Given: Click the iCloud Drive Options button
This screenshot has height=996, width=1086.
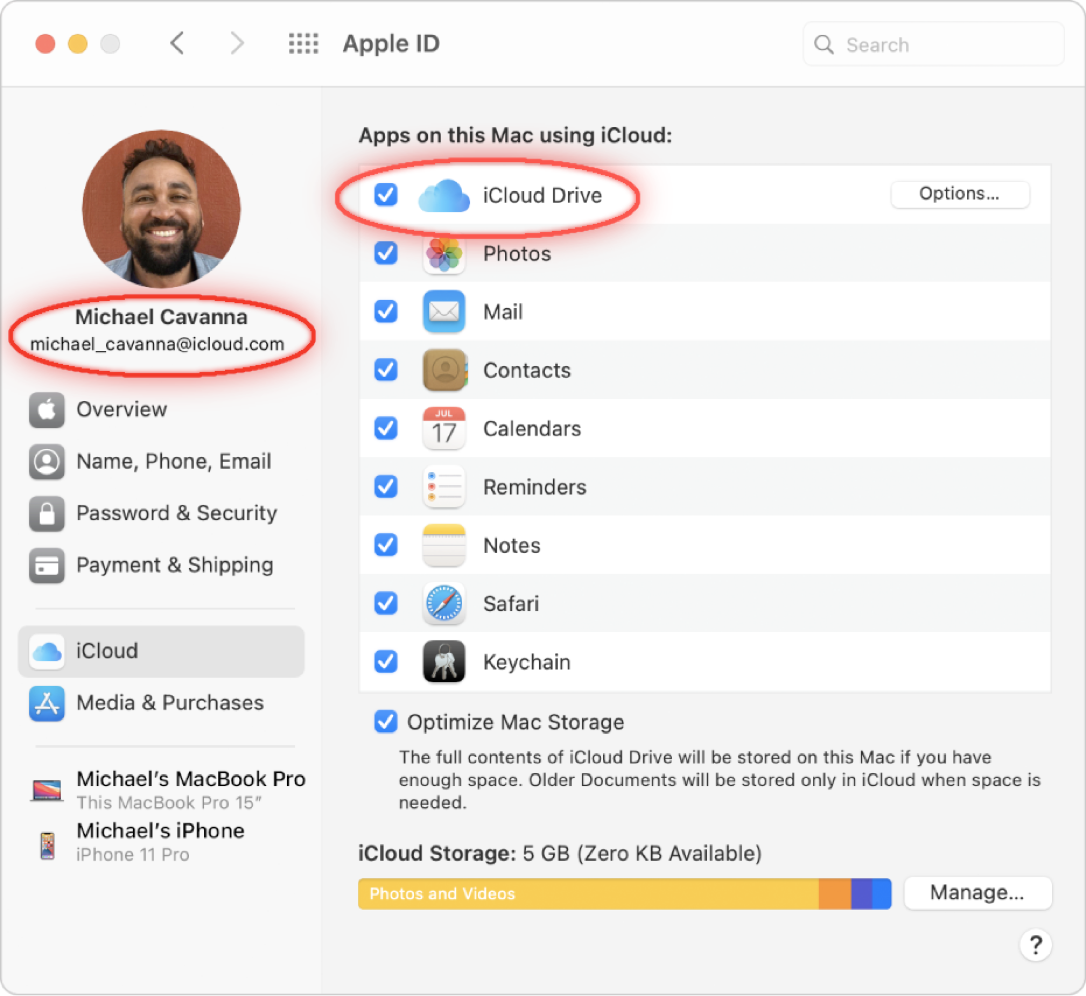Looking at the screenshot, I should point(959,194).
